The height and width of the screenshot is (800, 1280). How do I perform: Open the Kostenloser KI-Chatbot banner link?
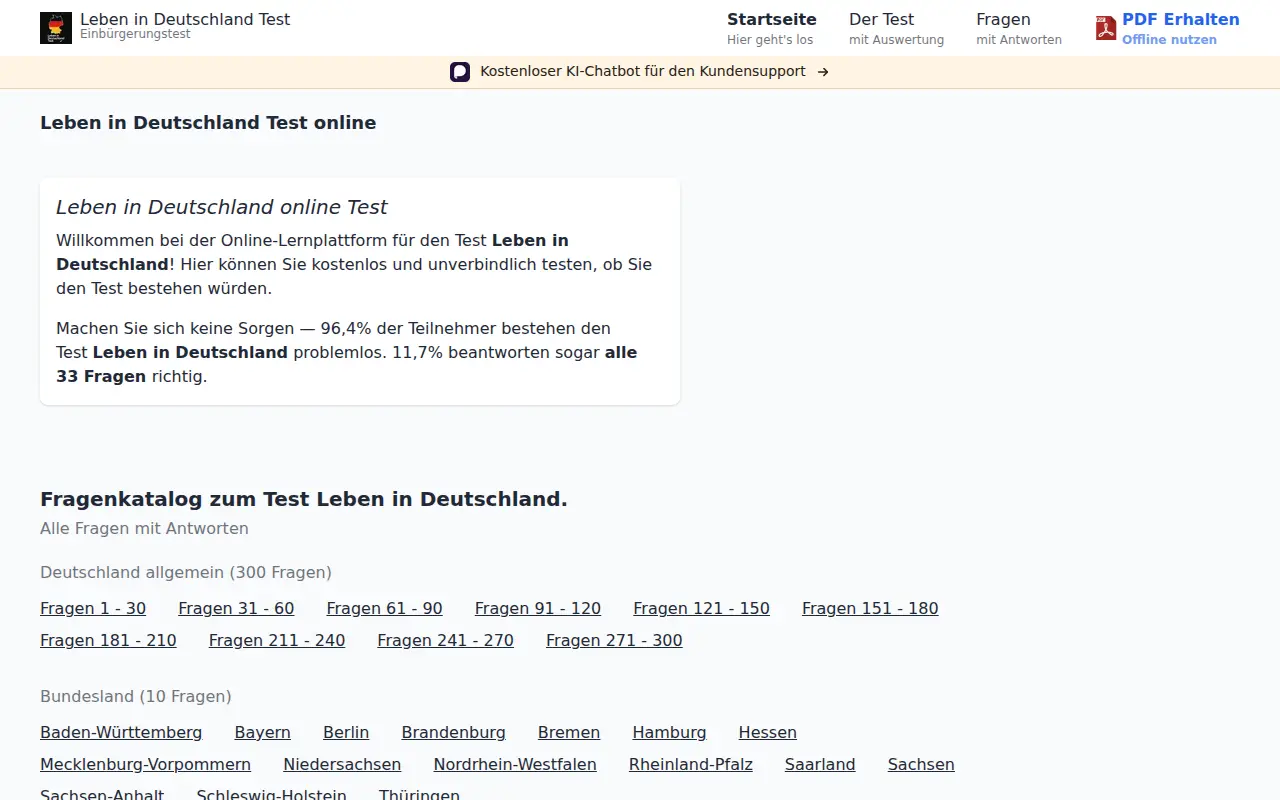tap(642, 72)
